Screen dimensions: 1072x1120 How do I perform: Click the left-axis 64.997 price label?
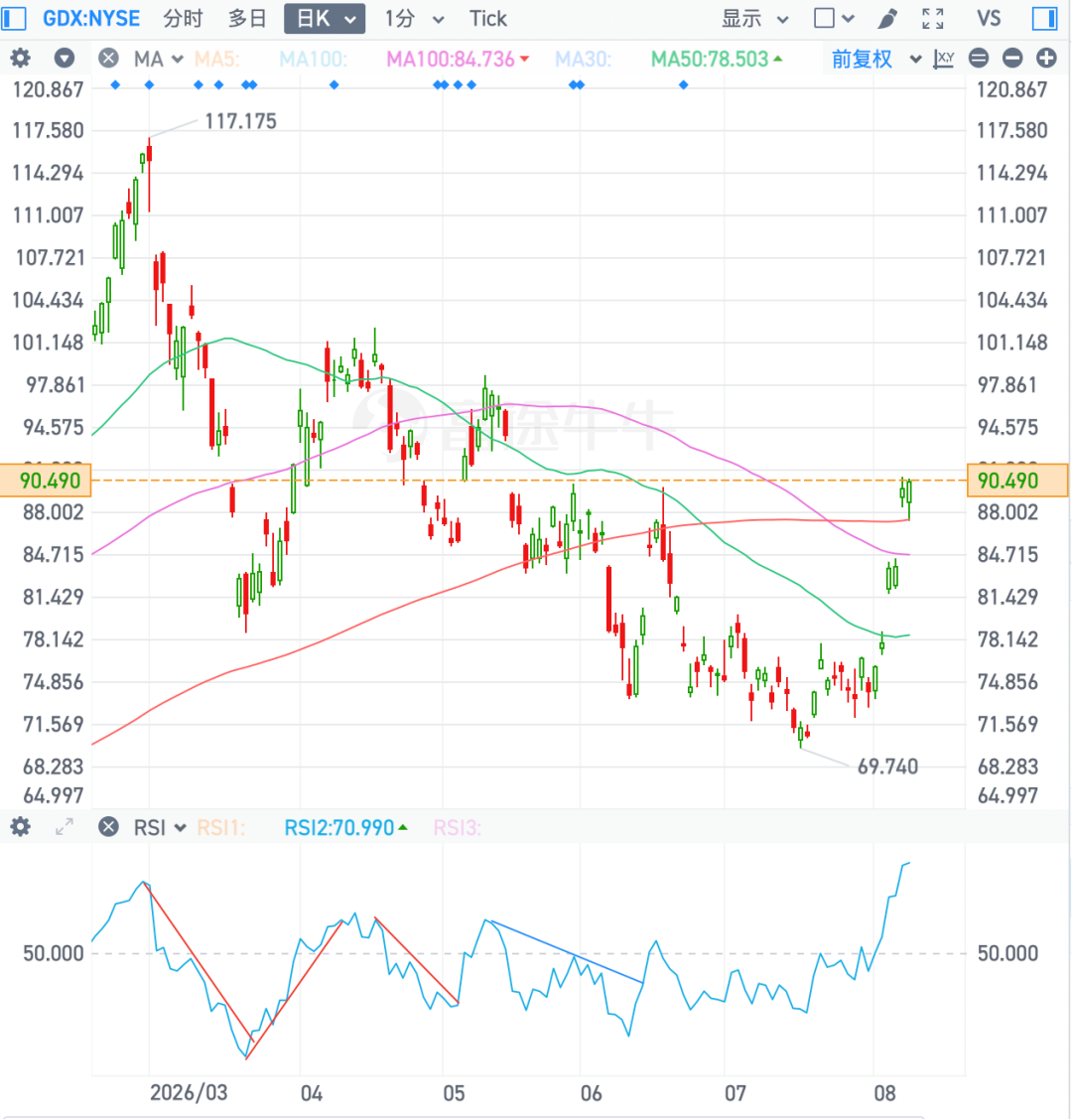[x=54, y=795]
